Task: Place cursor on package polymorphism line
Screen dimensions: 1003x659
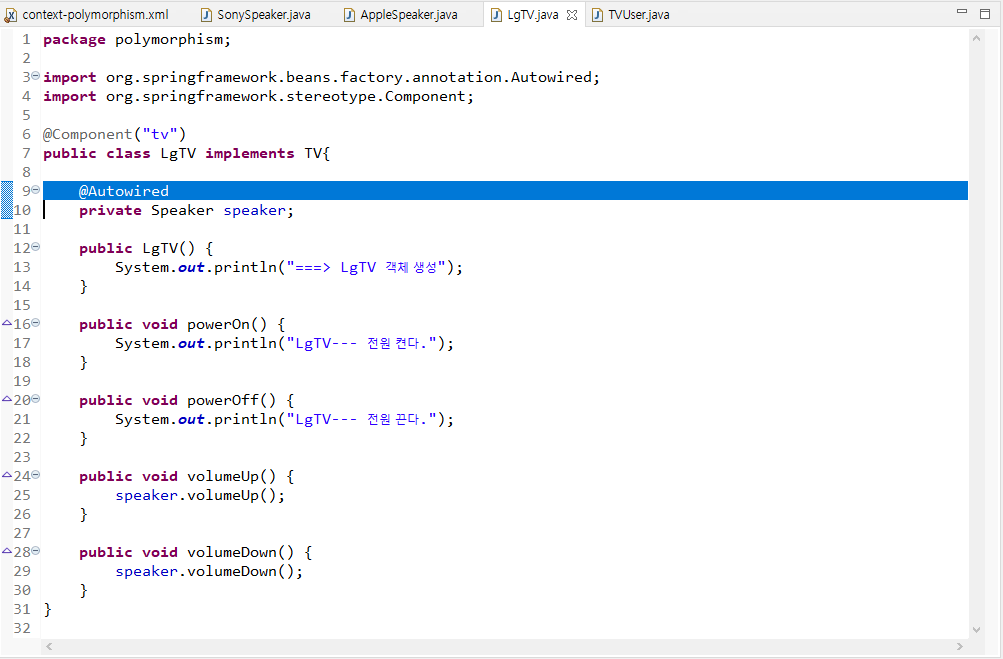Action: tap(137, 40)
